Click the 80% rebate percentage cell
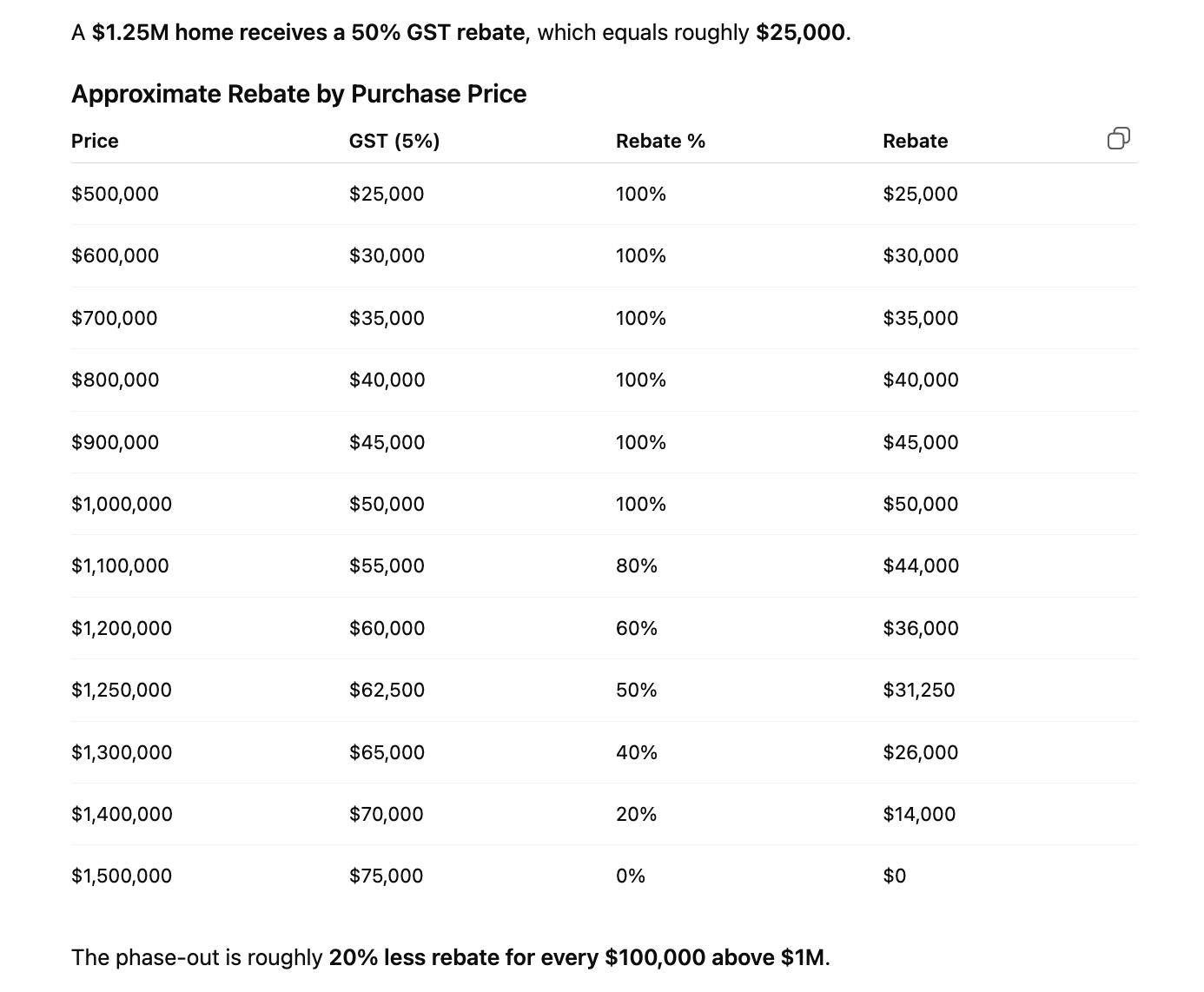1204x992 pixels. [636, 565]
